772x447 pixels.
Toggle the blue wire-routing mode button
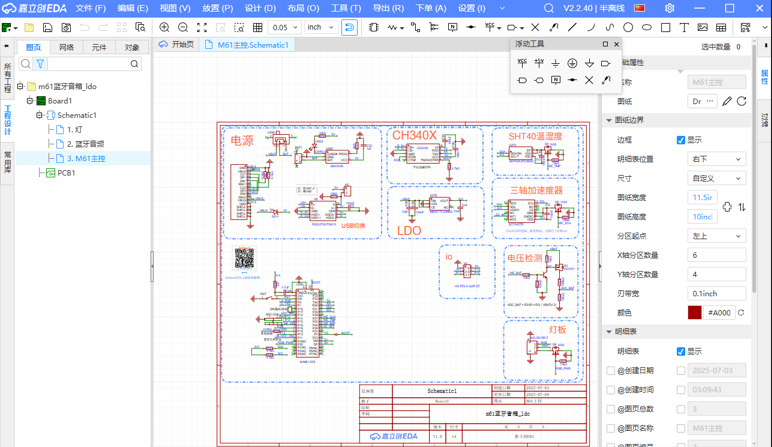pyautogui.click(x=349, y=28)
